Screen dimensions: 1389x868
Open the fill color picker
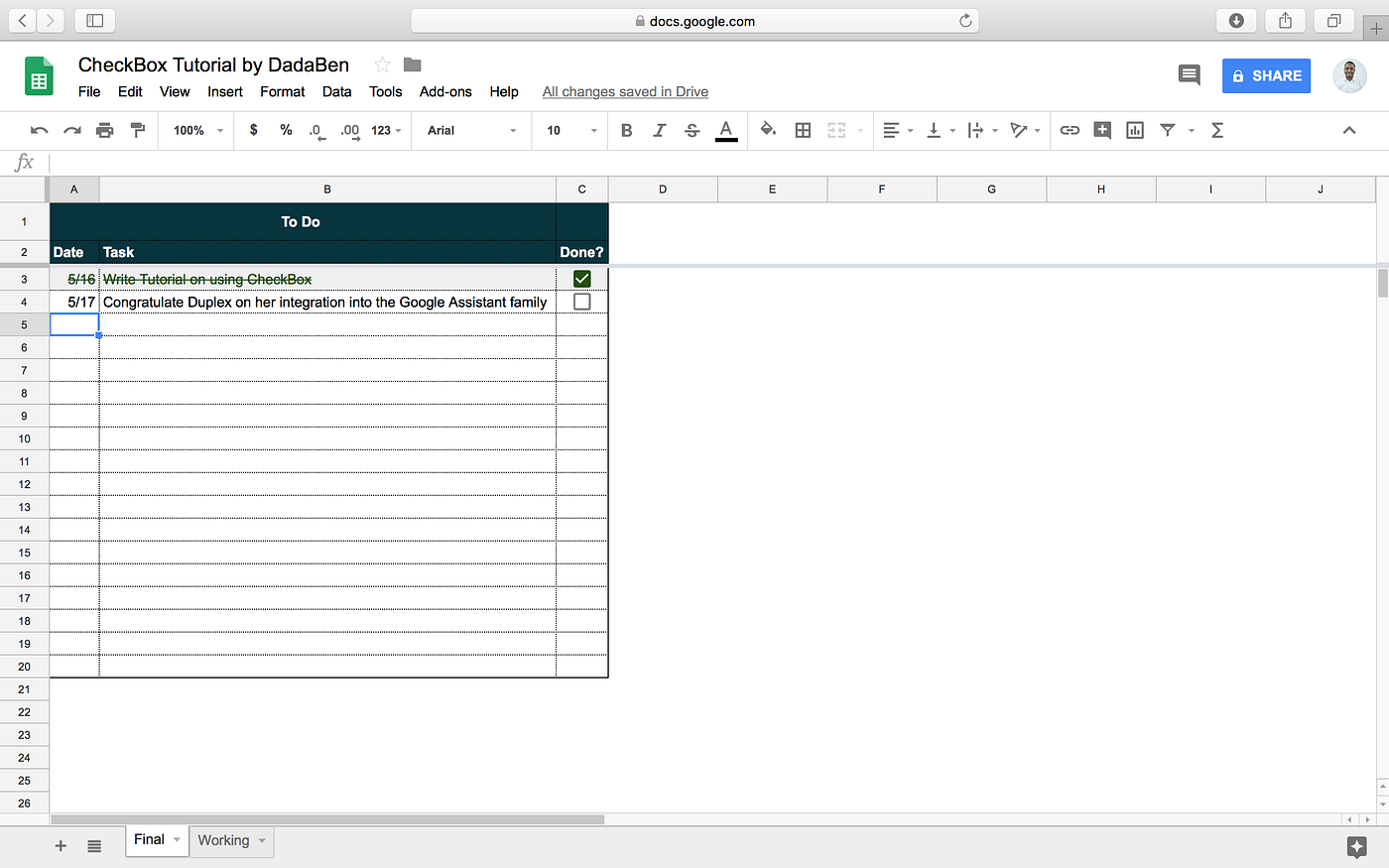[768, 130]
